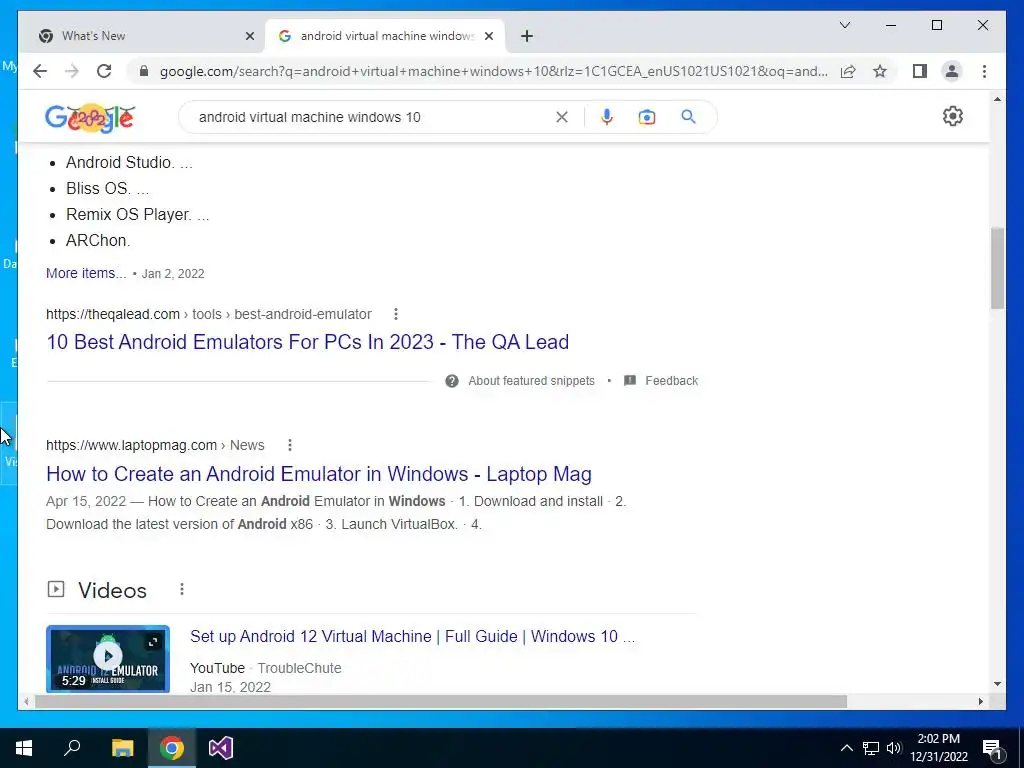Screen dimensions: 1024x768
Task: Bookmark this tab with the star icon
Action: coord(880,71)
